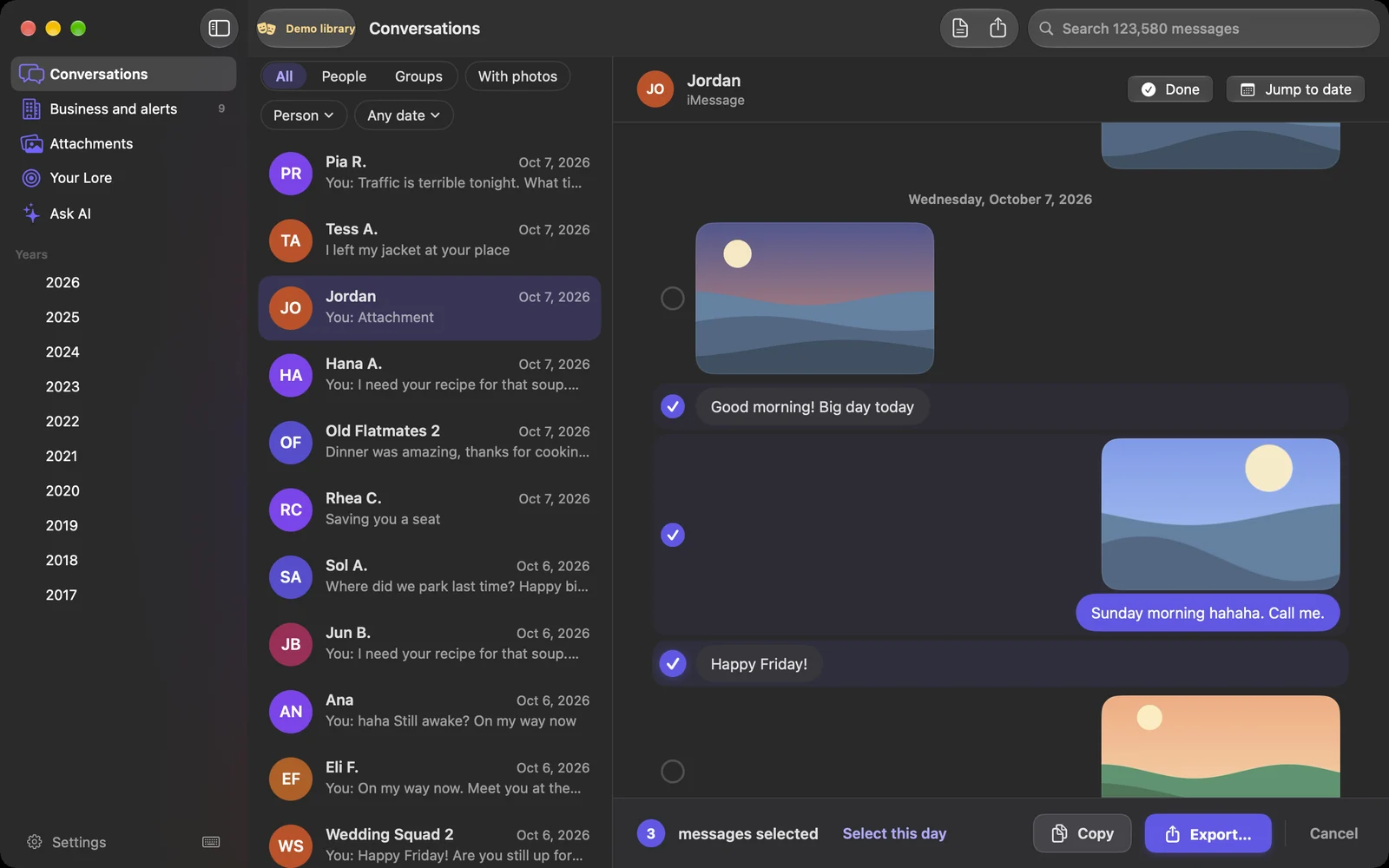Uncheck the 'Happy Friday!' message
This screenshot has height=868, width=1389.
pyautogui.click(x=673, y=664)
